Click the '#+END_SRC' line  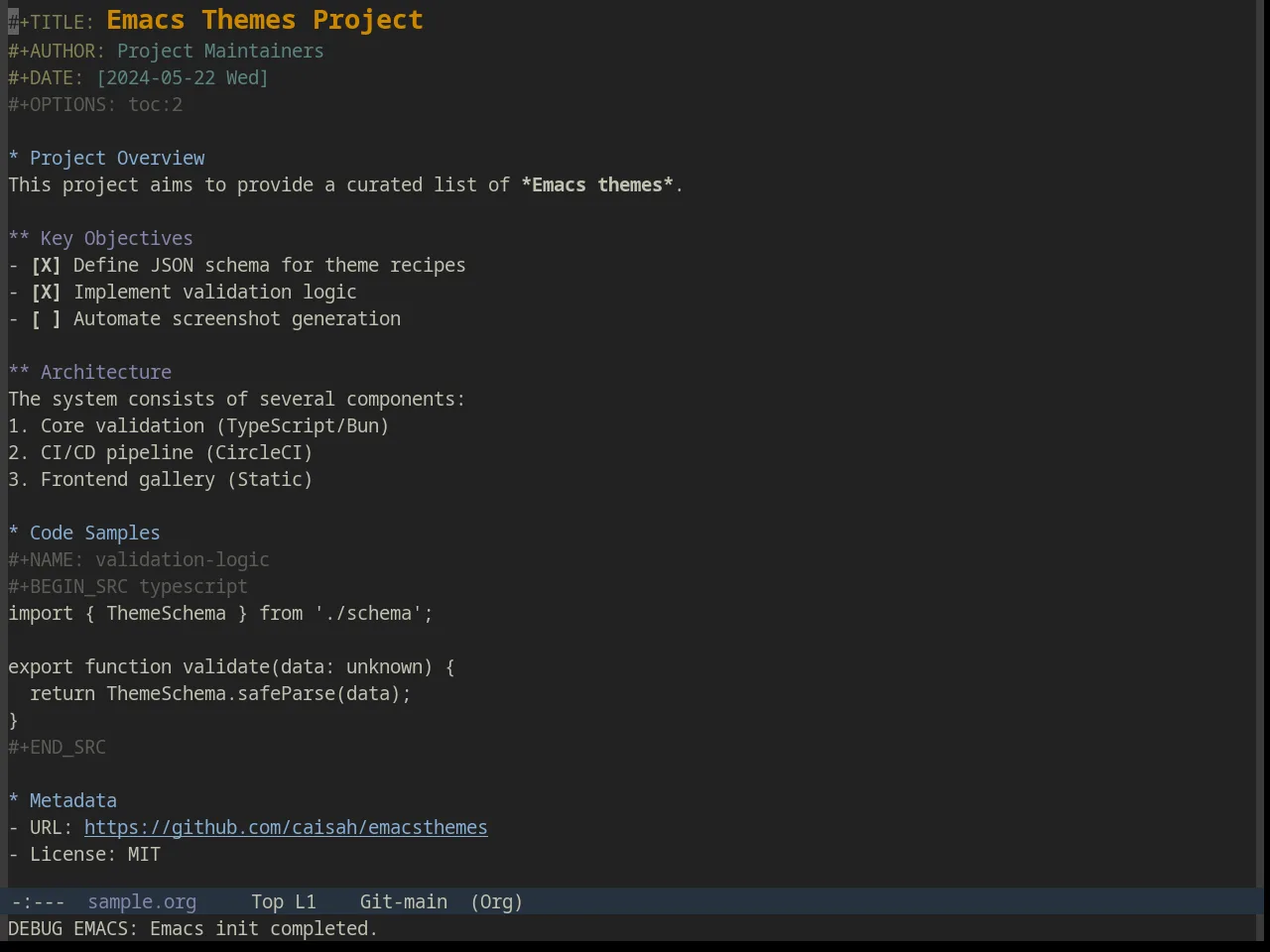pos(58,748)
